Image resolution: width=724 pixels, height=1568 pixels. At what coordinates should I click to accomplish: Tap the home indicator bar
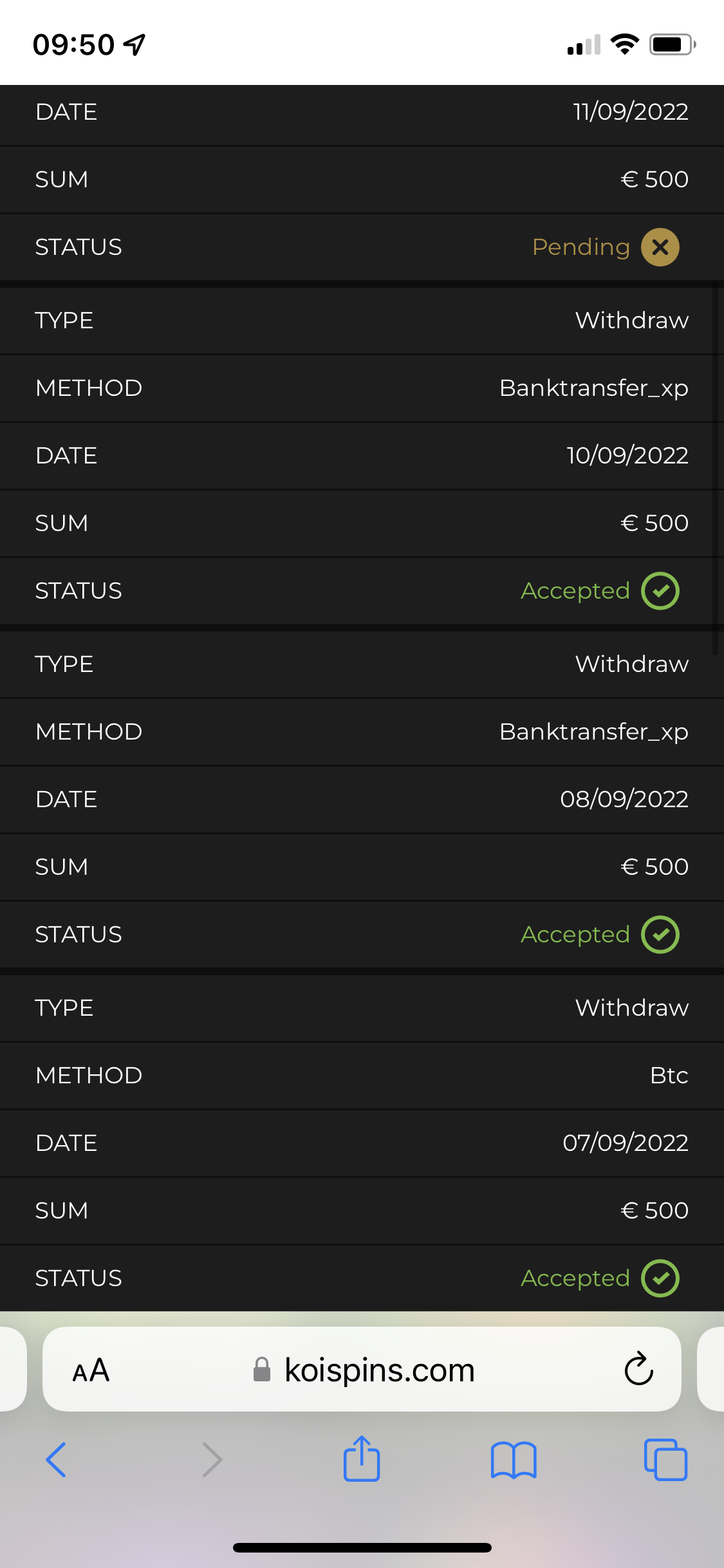(x=362, y=1547)
